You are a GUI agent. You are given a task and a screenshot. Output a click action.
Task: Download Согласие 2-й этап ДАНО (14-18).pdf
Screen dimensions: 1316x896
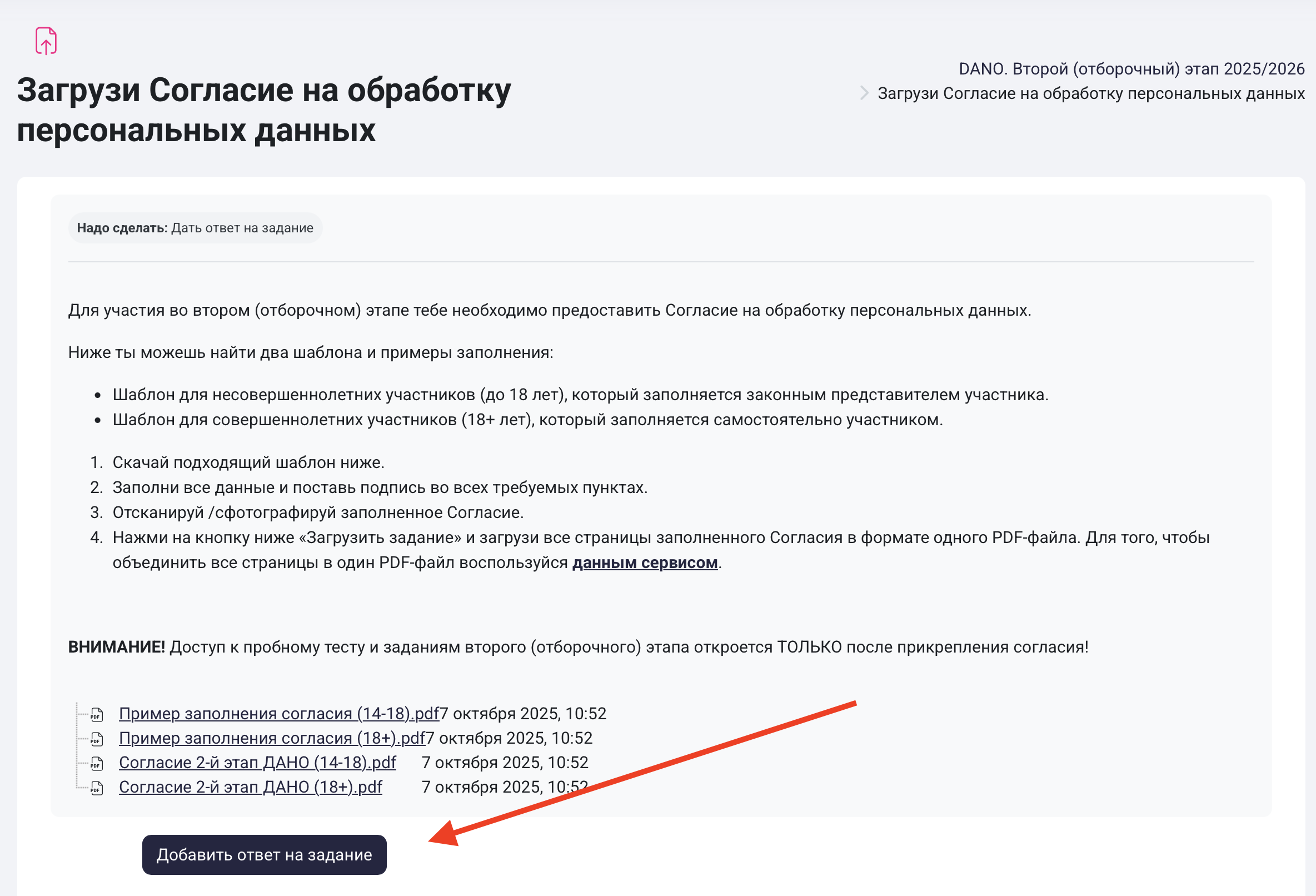pyautogui.click(x=257, y=763)
